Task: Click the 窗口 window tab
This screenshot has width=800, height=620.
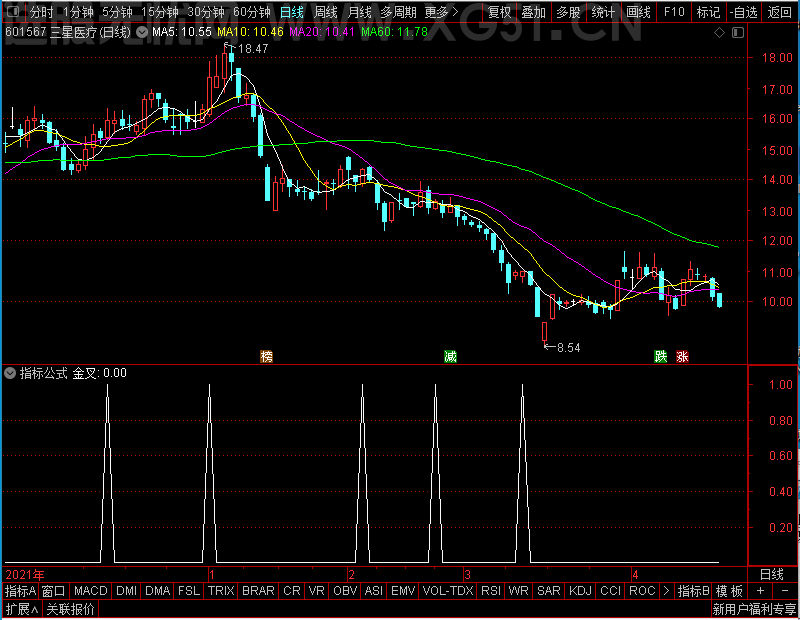Action: [54, 591]
